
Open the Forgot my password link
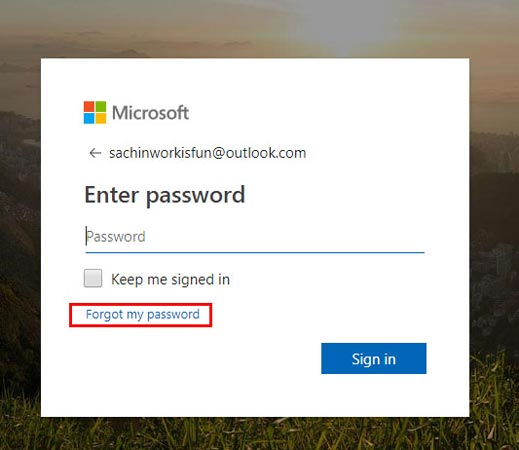143,314
